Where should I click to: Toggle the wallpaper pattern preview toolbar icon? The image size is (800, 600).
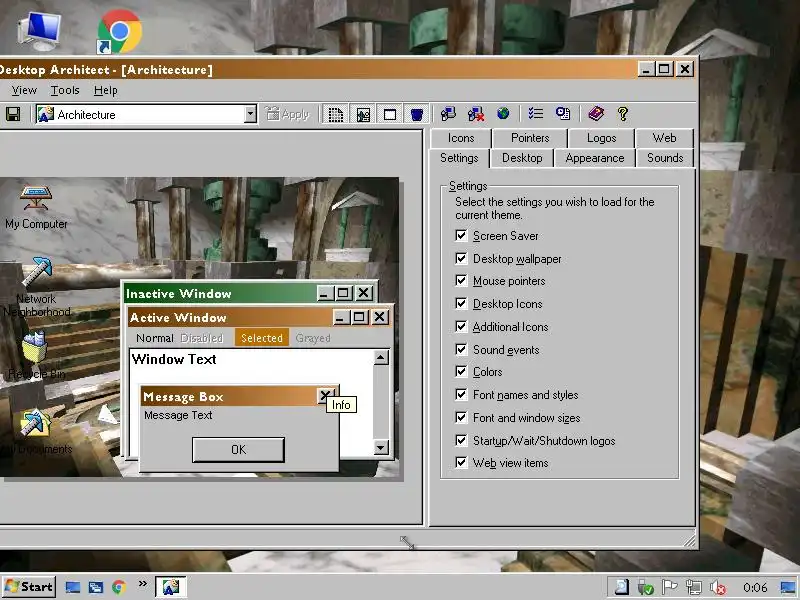tap(335, 114)
